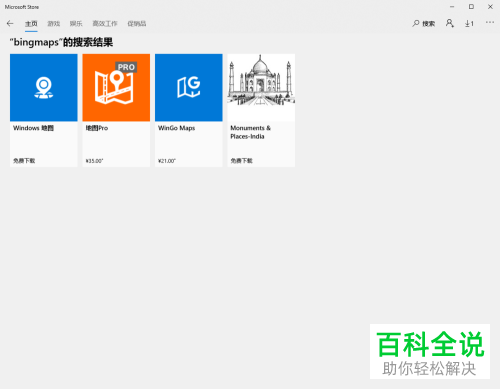Viewport: 500px width, 389px height.
Task: Open the 促销品 deals tab
Action: [137, 24]
